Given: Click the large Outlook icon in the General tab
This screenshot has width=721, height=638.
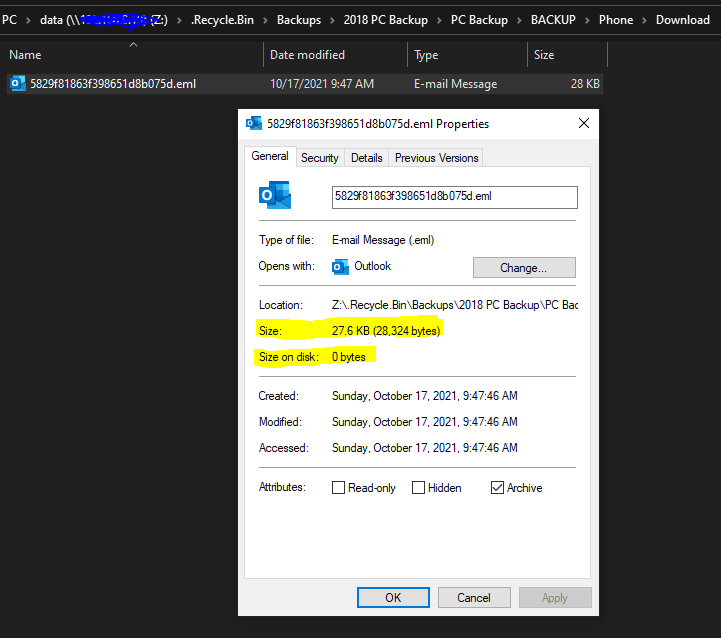Looking at the screenshot, I should click(x=275, y=195).
